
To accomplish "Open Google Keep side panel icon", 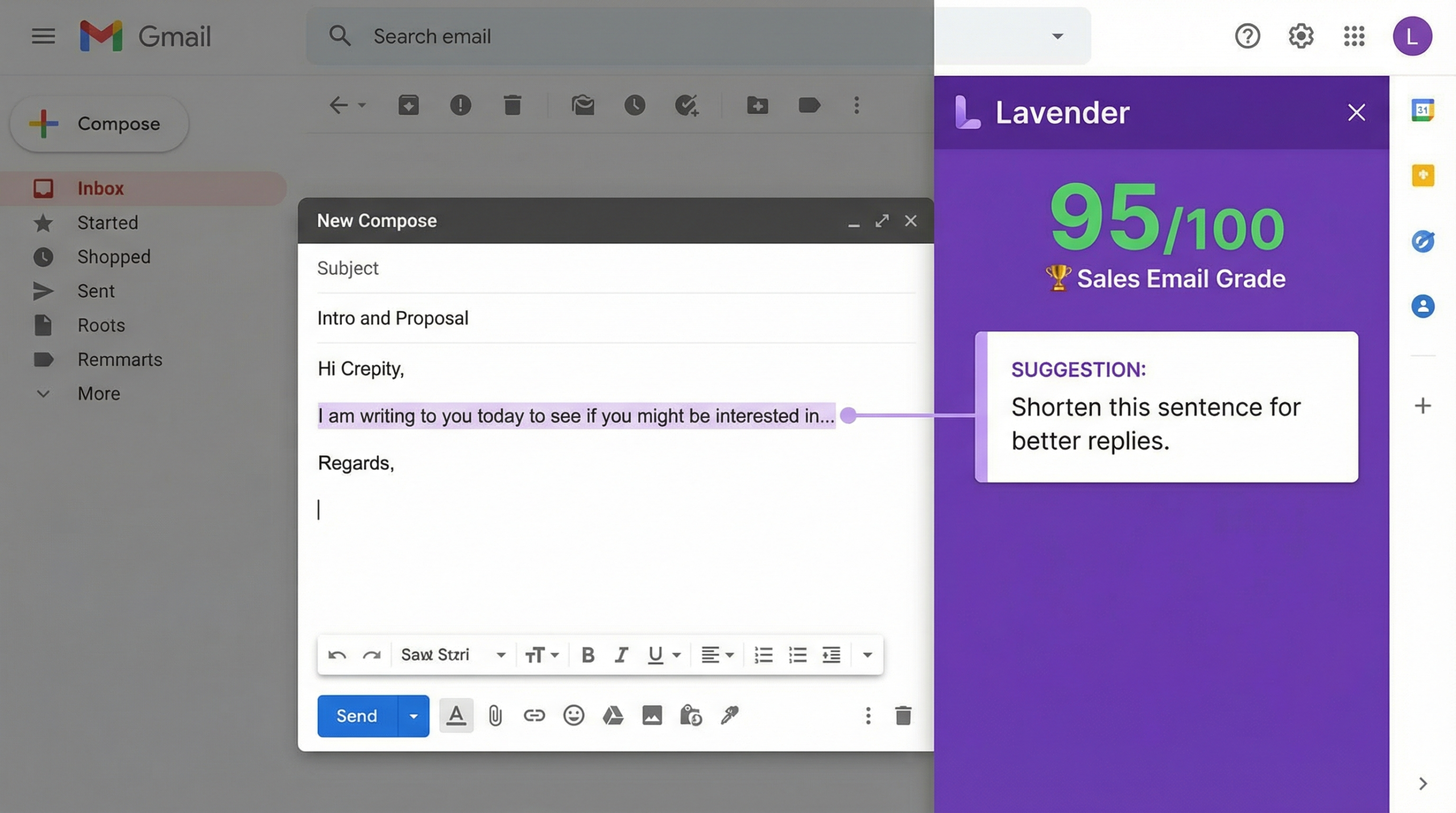I will [x=1422, y=175].
